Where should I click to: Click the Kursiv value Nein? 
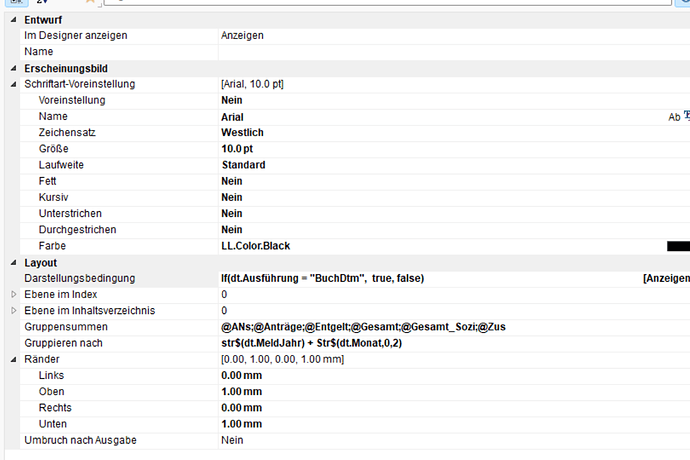(232, 198)
